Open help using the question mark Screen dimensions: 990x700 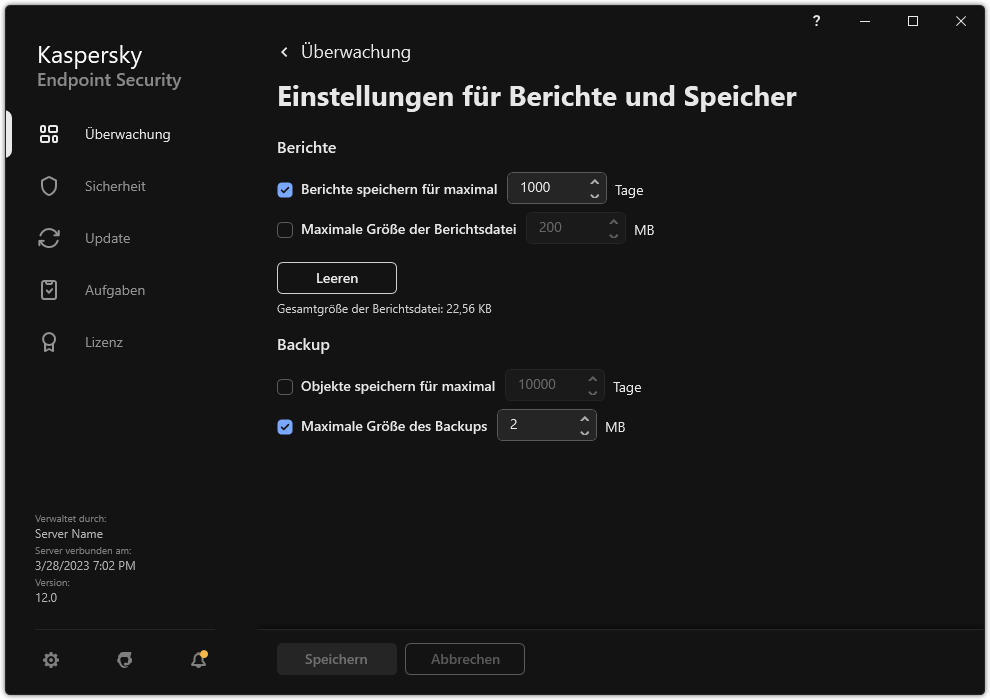click(816, 21)
